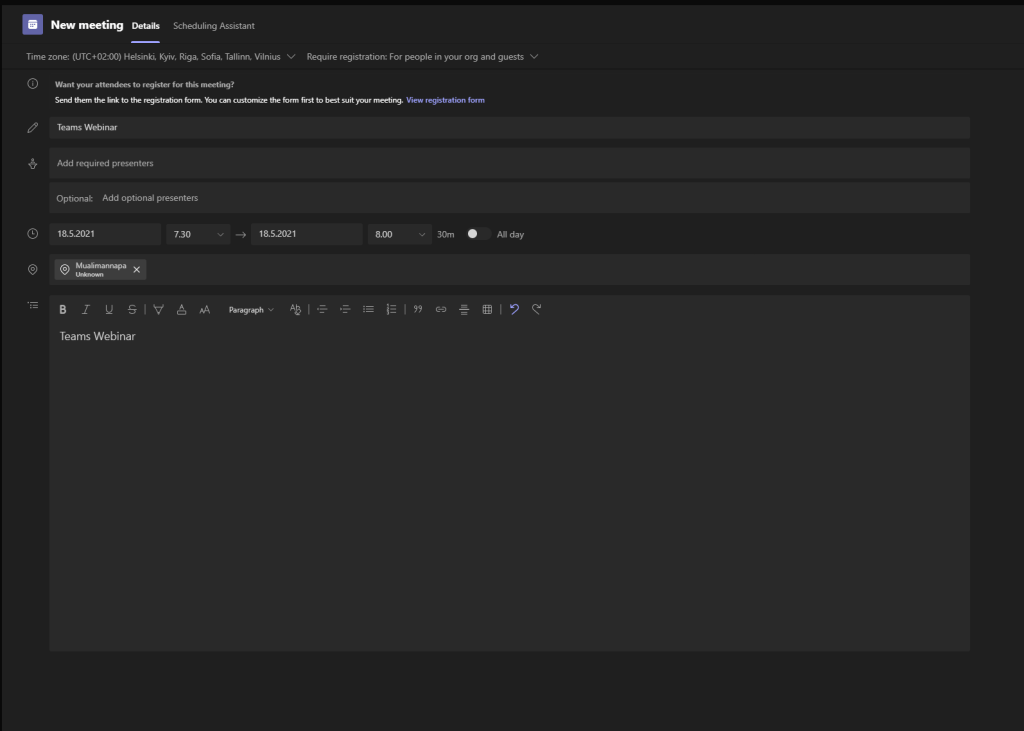Insert a hyperlink into the description

point(441,310)
